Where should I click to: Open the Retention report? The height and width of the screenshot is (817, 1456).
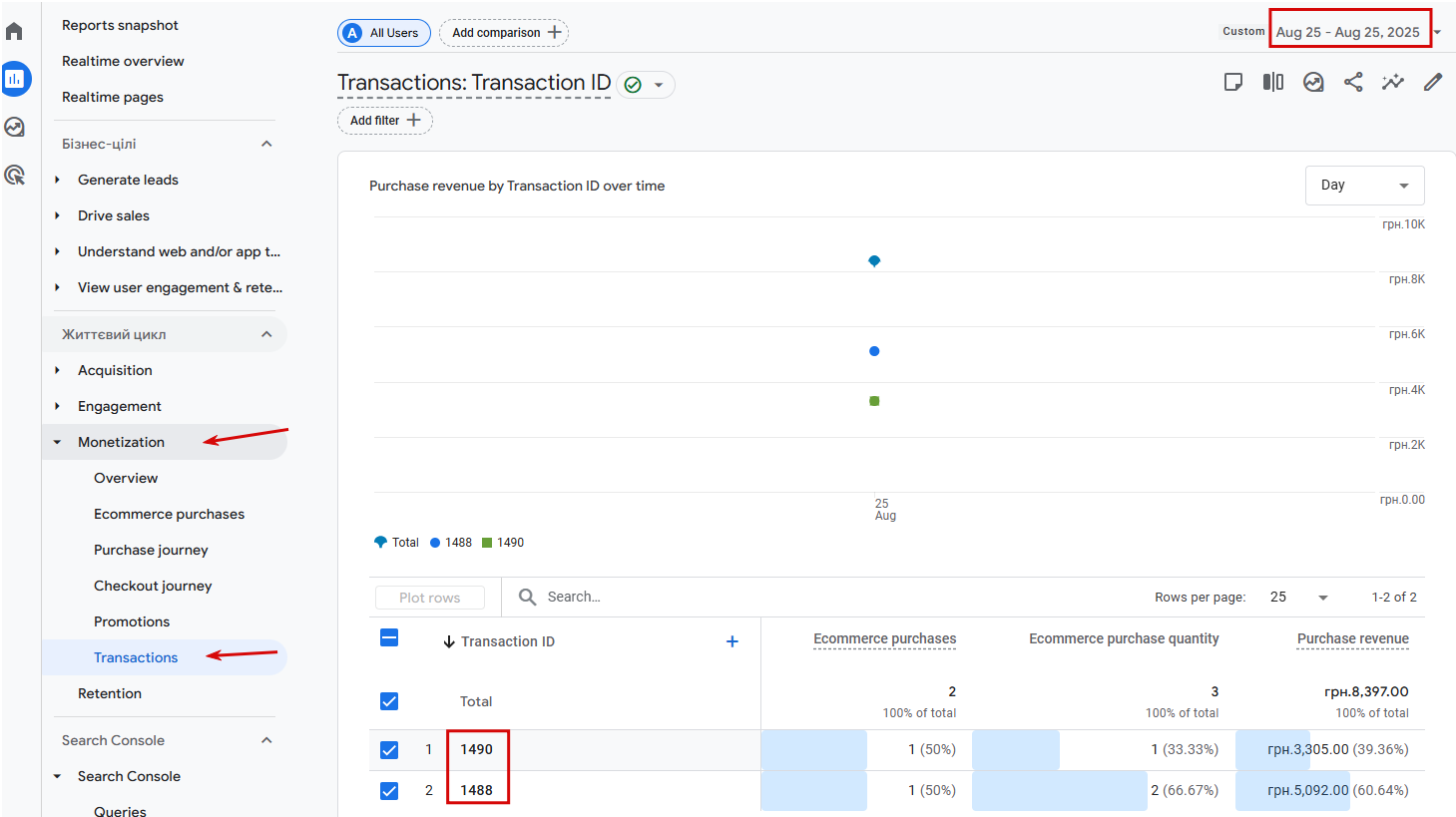[x=110, y=693]
